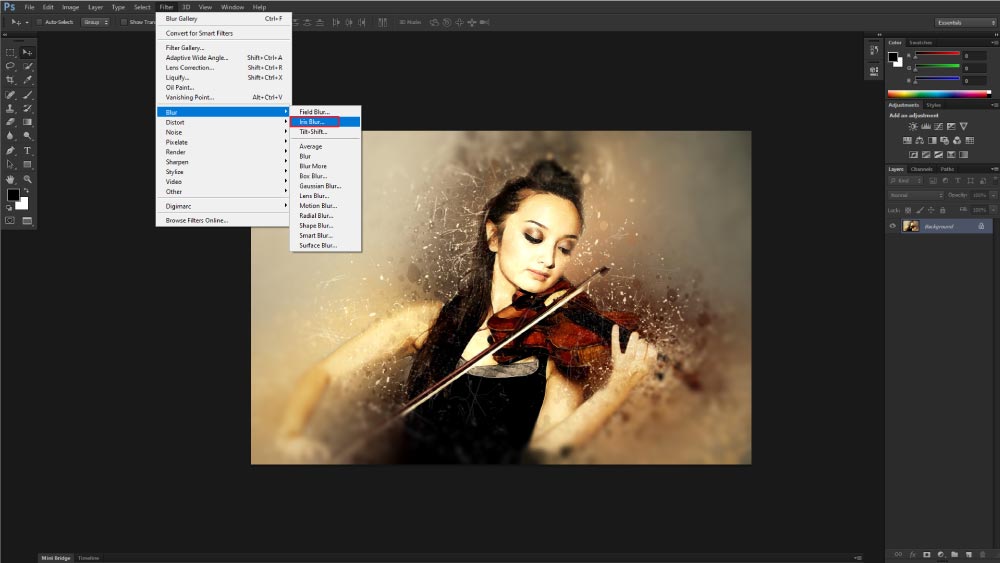Open the Normal blend mode dropdown
Image resolution: width=1000 pixels, height=563 pixels.
point(916,195)
